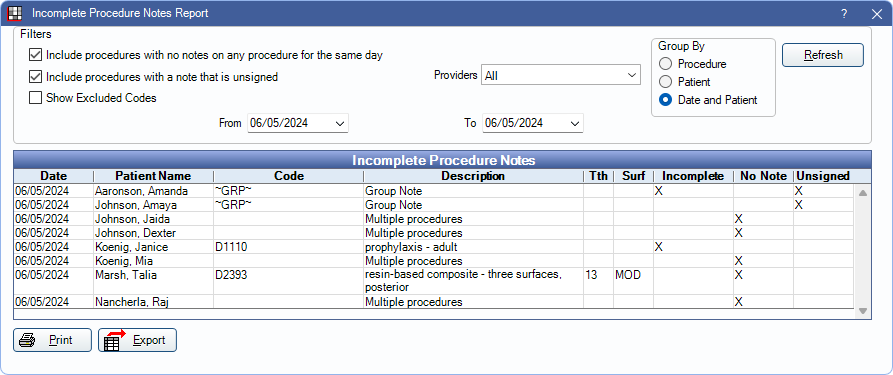Click the printer icon on Print button
The width and height of the screenshot is (893, 375).
27,340
